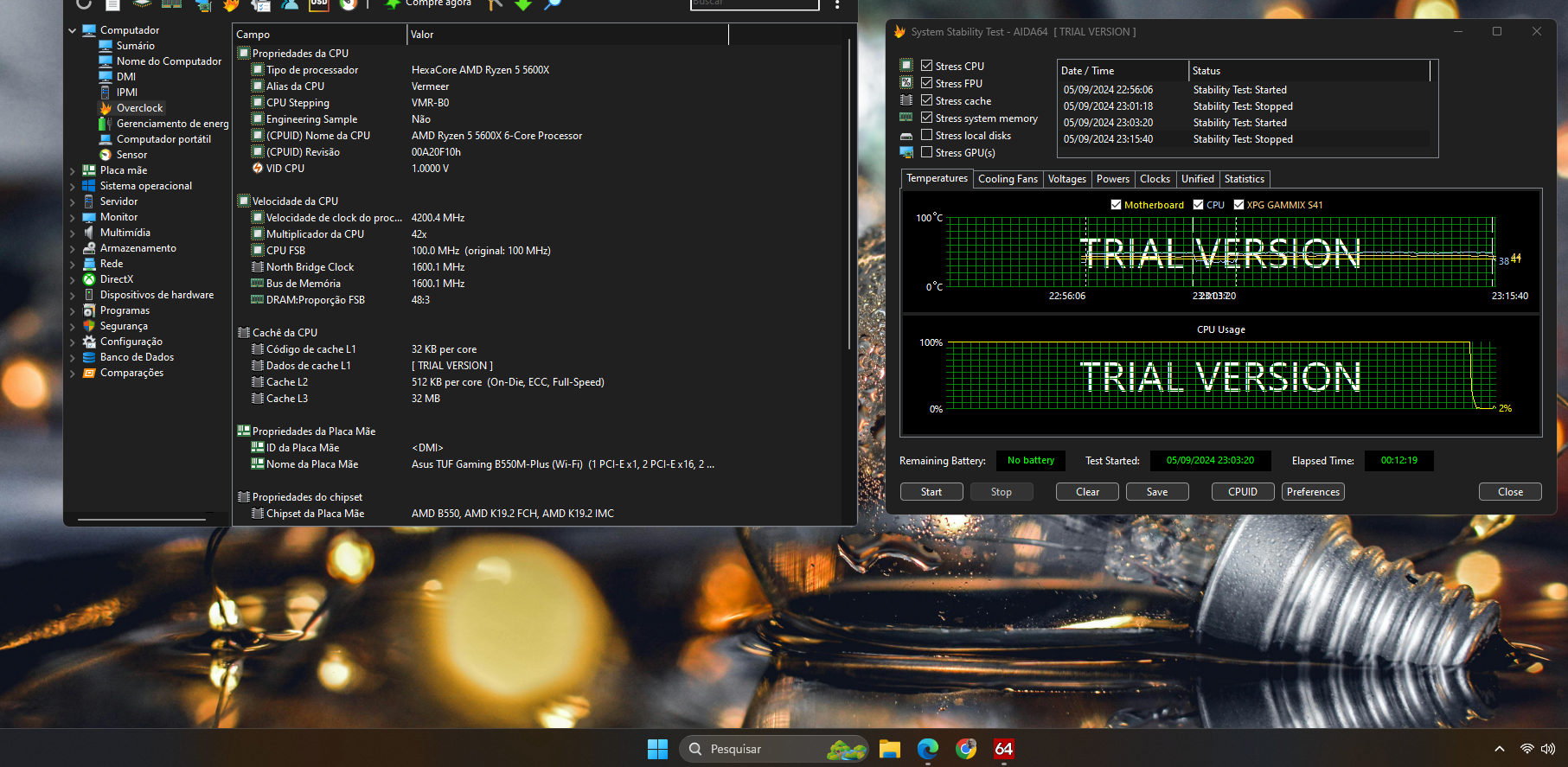Uncheck Stress FPU checkbox

click(927, 83)
